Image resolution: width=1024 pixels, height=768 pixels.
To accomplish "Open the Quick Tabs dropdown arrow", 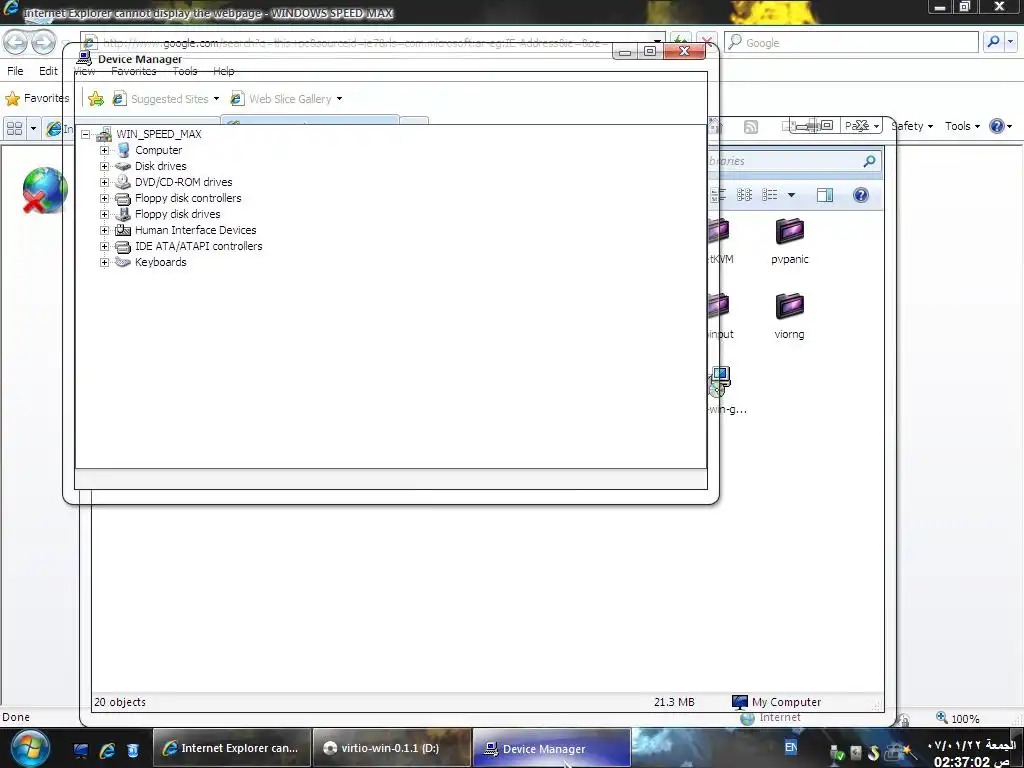I will tap(33, 128).
